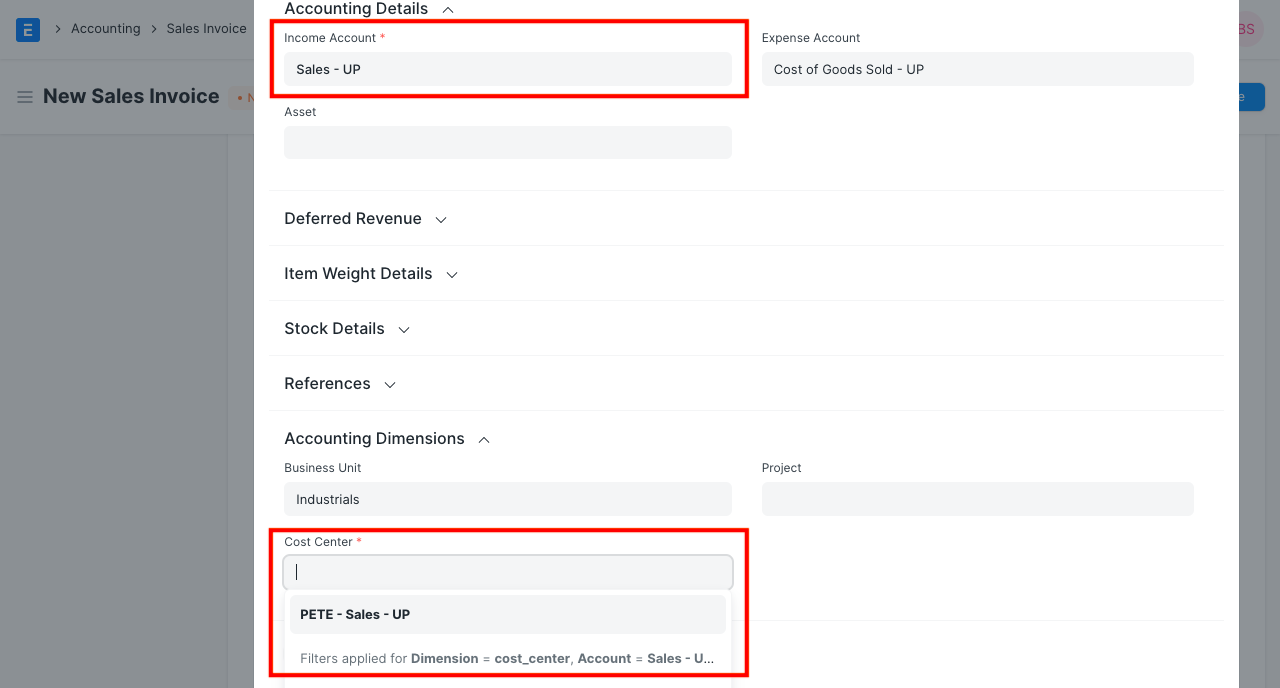Click the blue action button top right
The image size is (1280, 688).
[x=1250, y=96]
